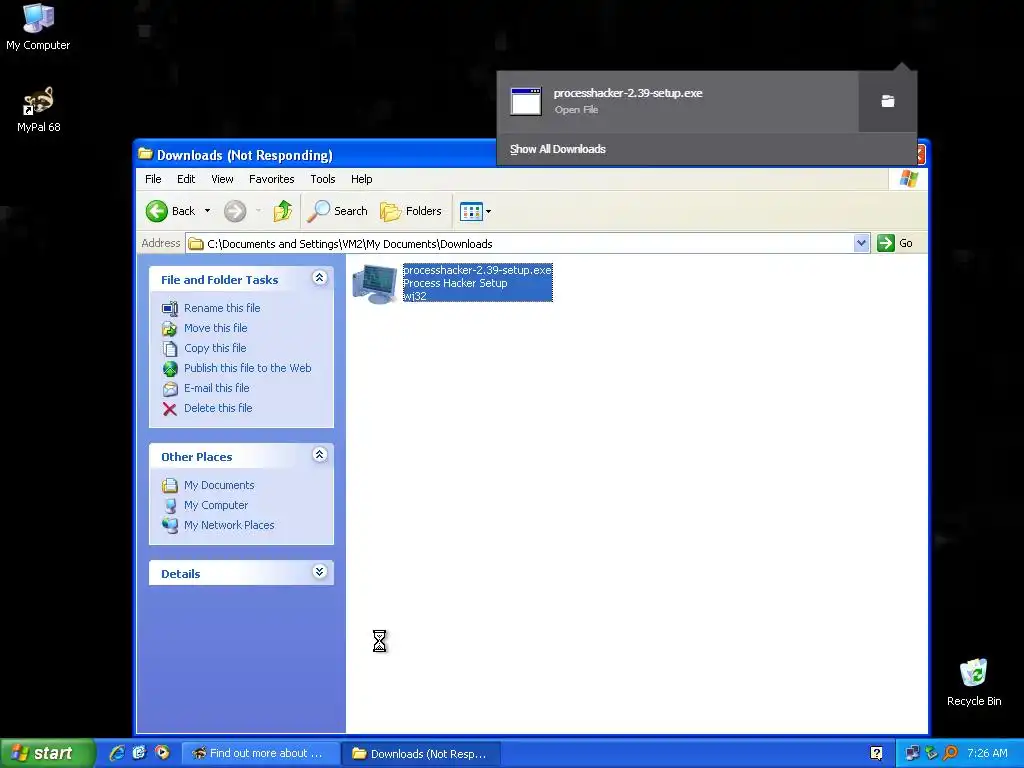This screenshot has height=768, width=1024.
Task: Collapse File and Folder Tasks panel
Action: (x=319, y=278)
